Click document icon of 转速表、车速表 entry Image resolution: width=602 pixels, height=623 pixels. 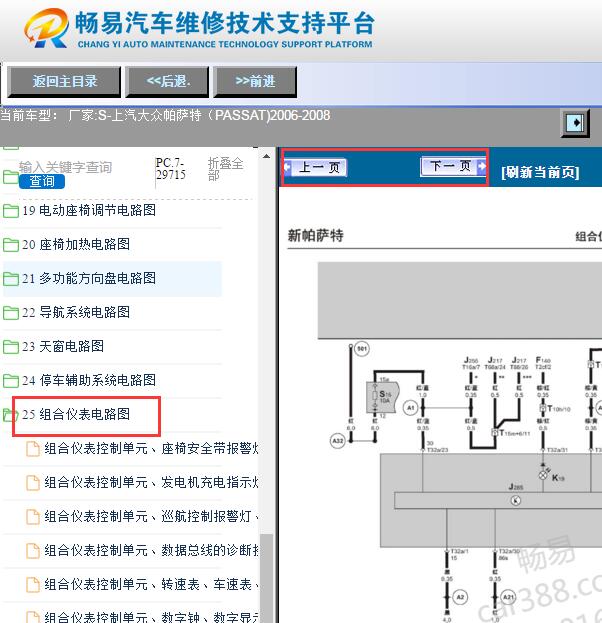[33, 585]
